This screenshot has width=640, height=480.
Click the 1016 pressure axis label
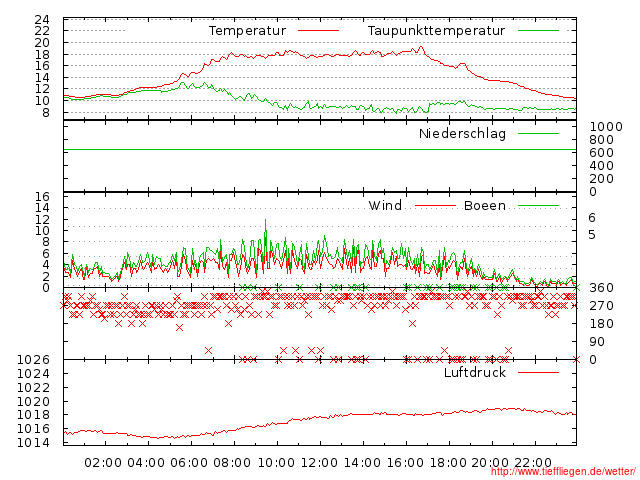(x=33, y=429)
